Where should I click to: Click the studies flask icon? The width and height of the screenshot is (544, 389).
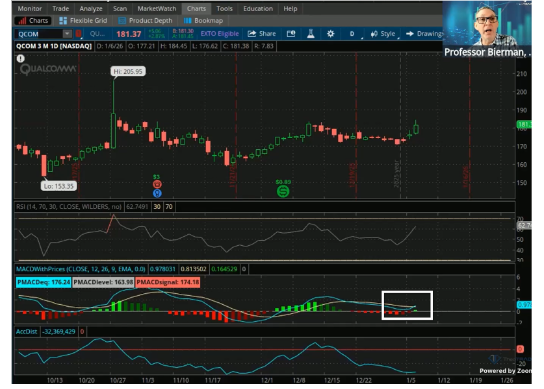click(311, 34)
